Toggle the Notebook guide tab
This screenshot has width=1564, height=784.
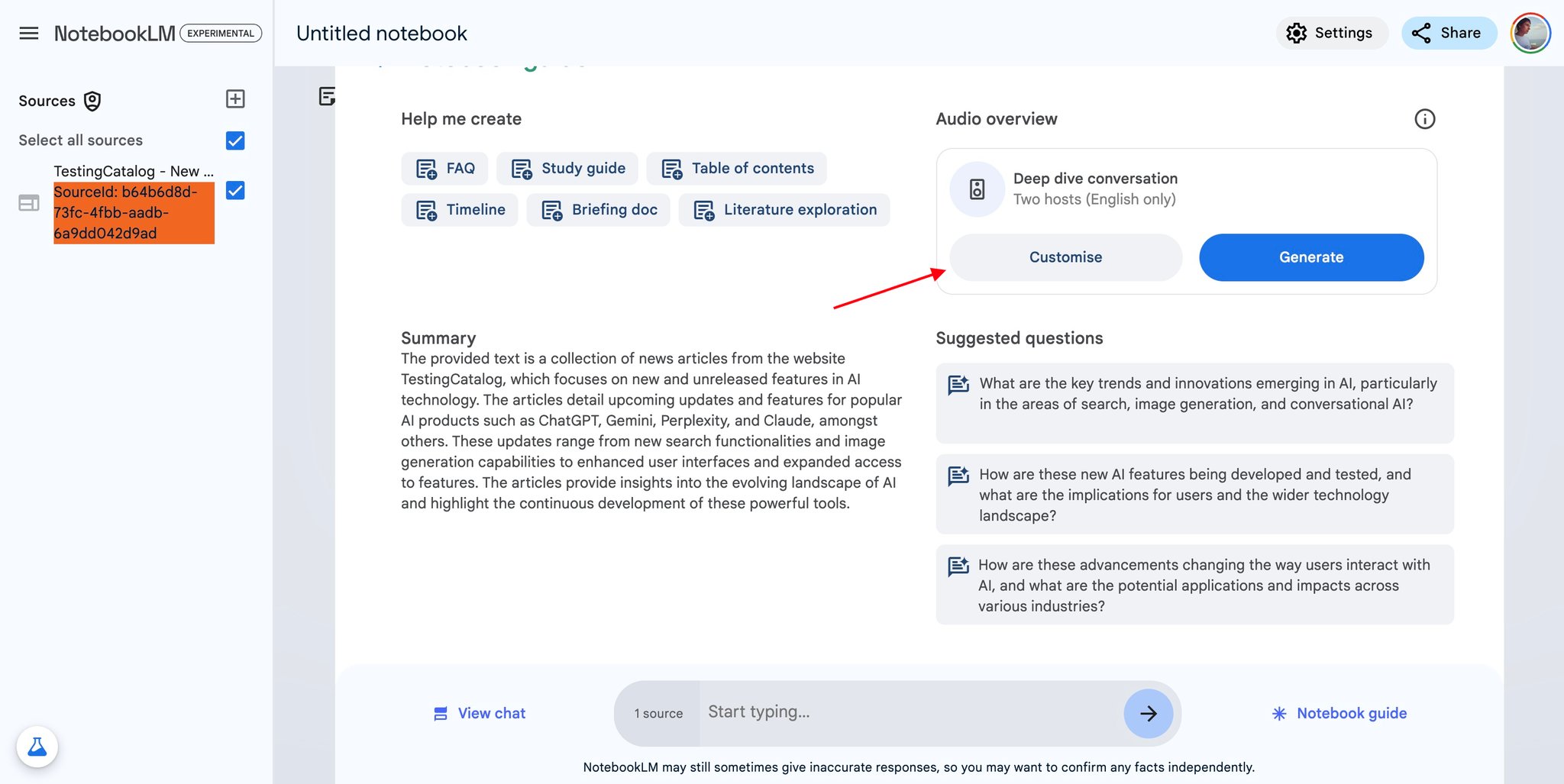click(x=1339, y=714)
